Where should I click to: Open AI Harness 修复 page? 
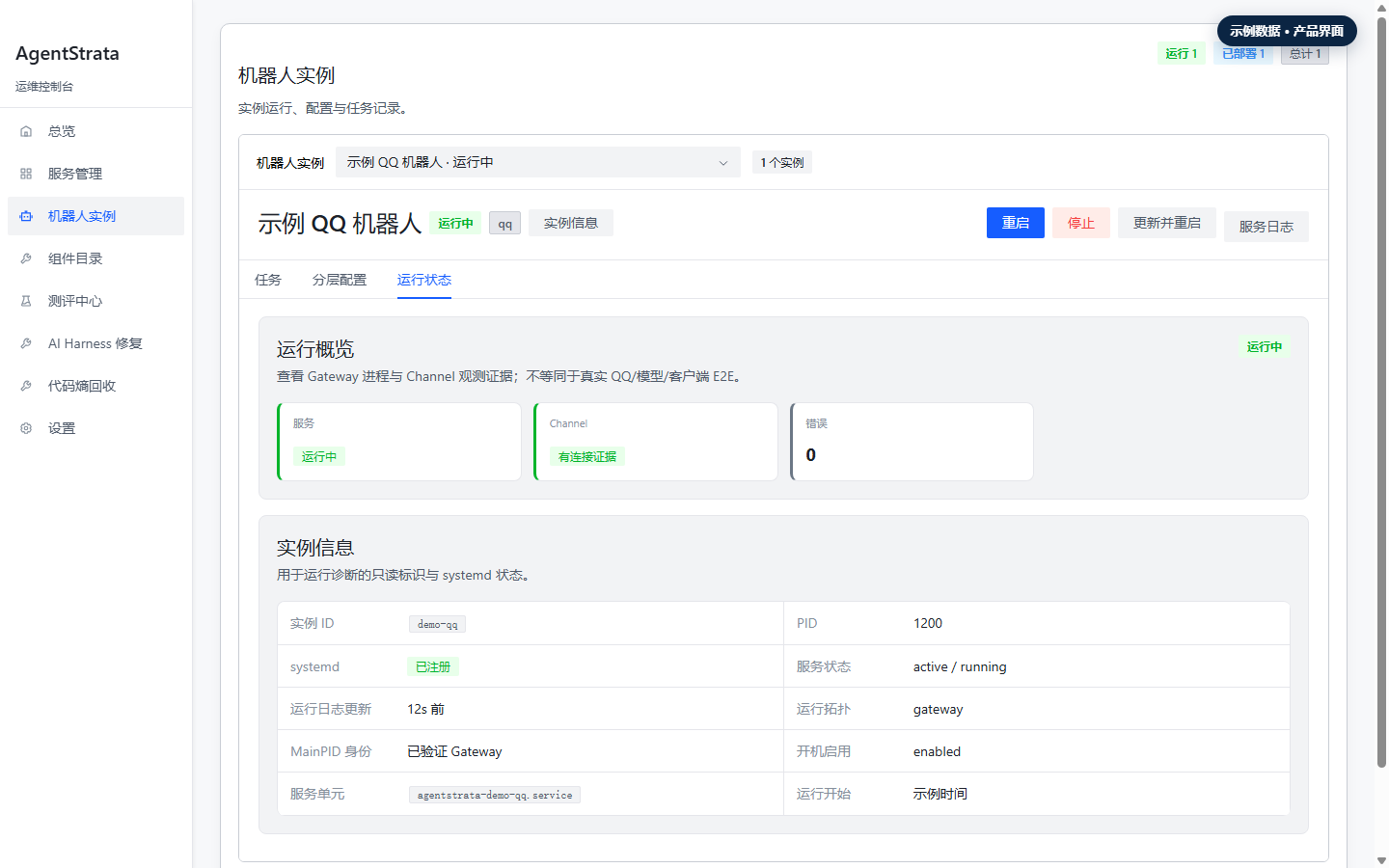pos(95,343)
